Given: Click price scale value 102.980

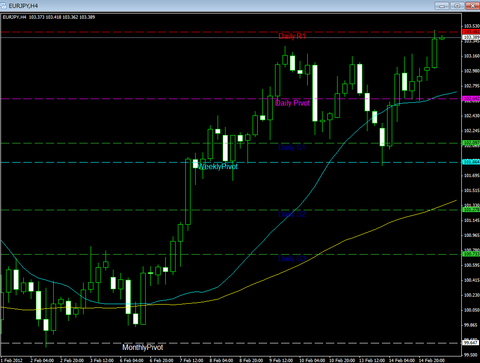Looking at the screenshot, I should pyautogui.click(x=472, y=71).
